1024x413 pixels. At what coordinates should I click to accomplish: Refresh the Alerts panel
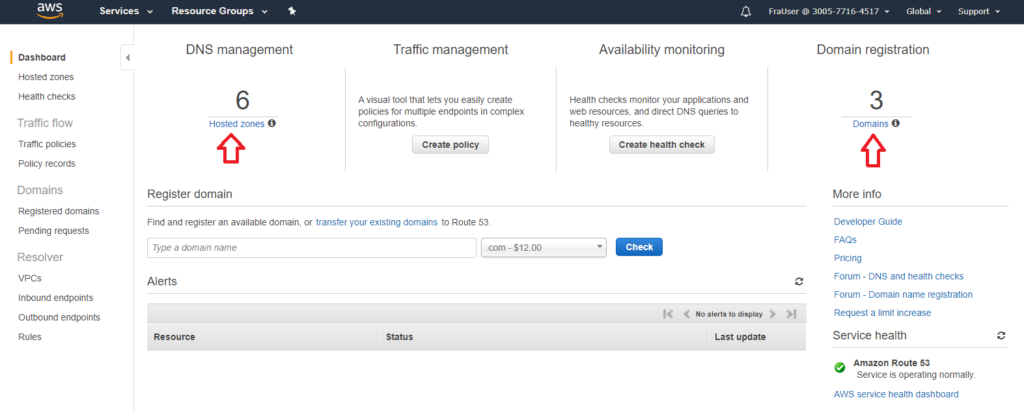click(799, 282)
